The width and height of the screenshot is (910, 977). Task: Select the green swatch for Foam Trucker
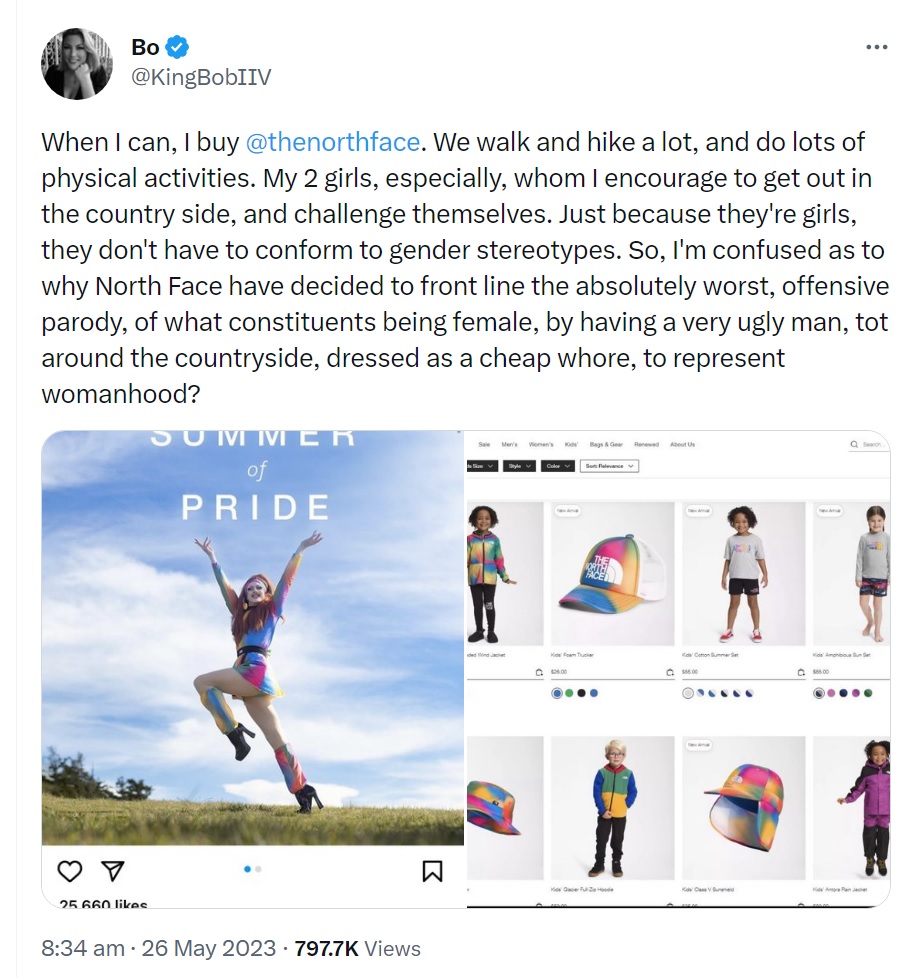click(x=569, y=692)
